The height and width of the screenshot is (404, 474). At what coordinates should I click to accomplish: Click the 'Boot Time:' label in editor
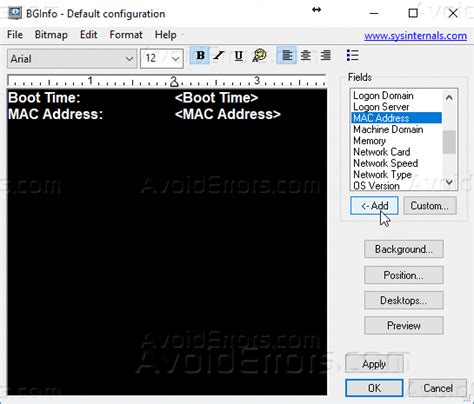[x=44, y=98]
